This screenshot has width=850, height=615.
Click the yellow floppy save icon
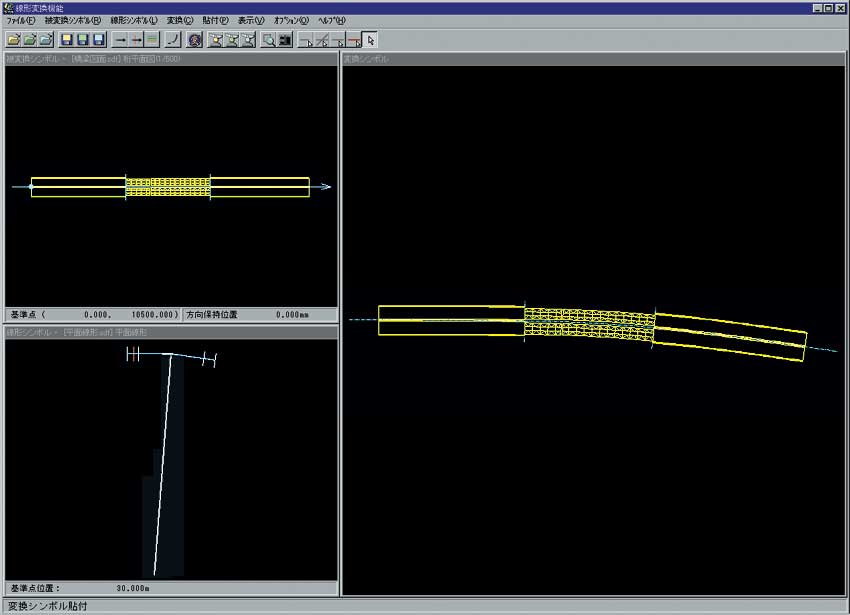tap(67, 40)
